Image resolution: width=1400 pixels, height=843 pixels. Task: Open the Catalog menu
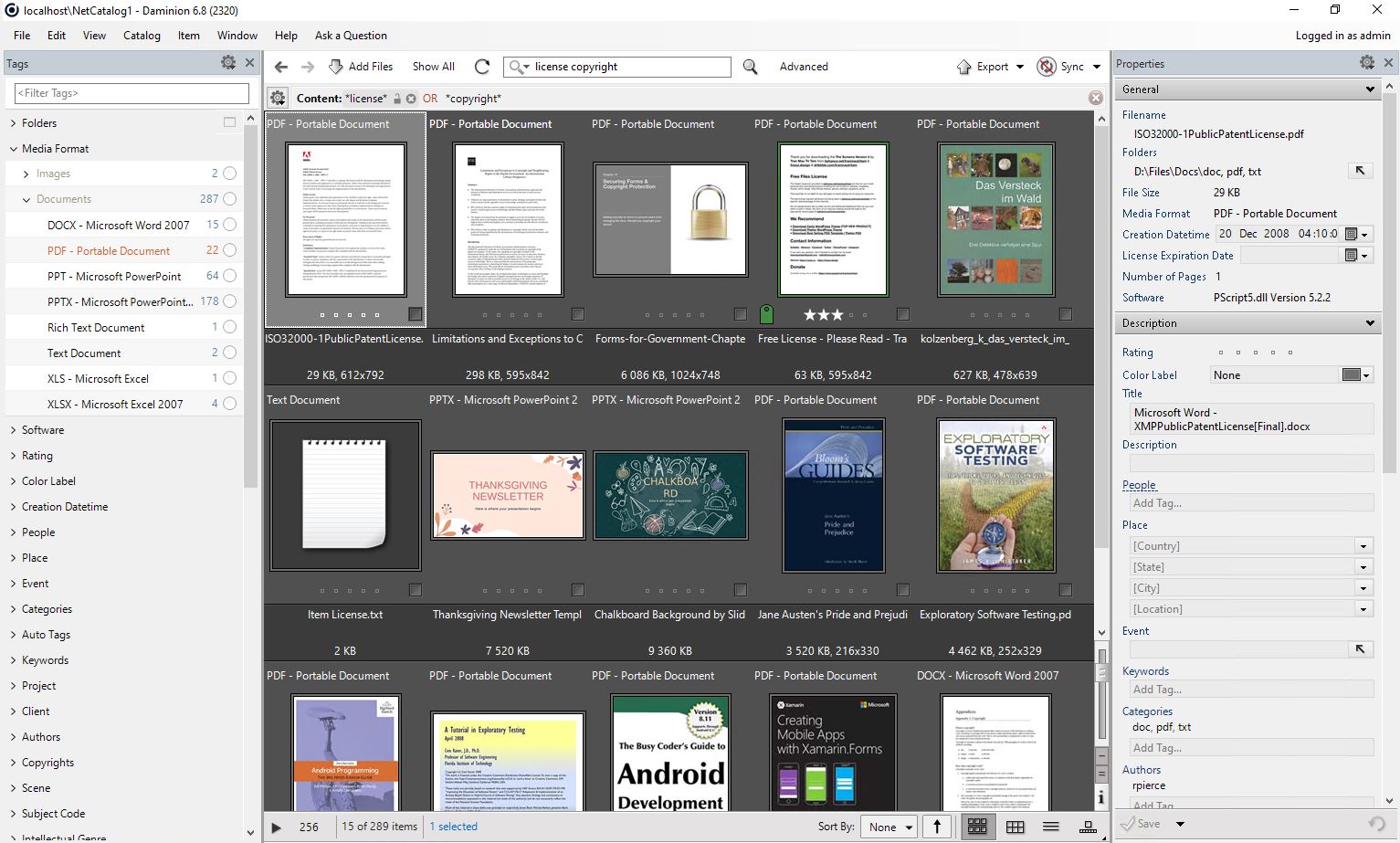[x=142, y=36]
